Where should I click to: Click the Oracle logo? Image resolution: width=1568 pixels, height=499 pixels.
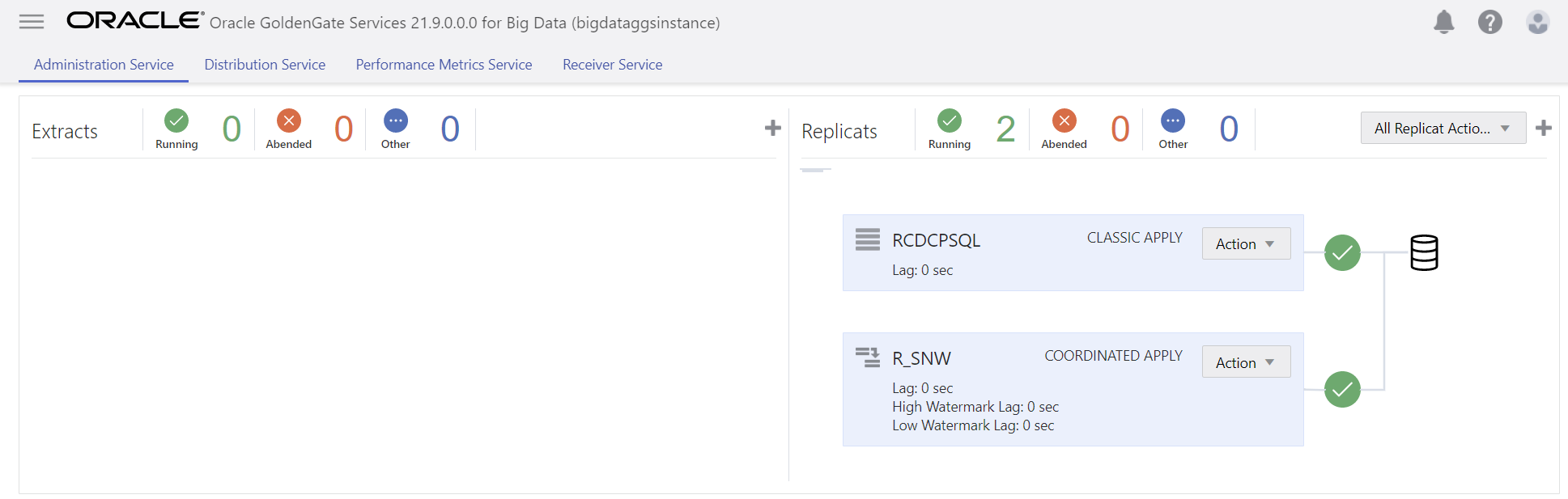[134, 20]
